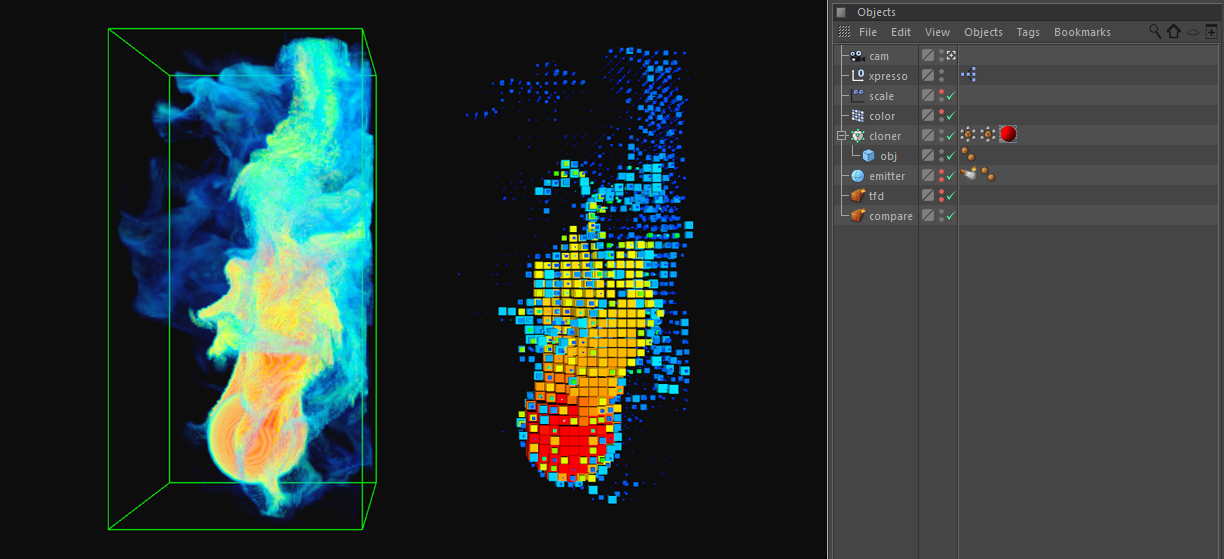Select the camera target tag on cam row
1224x559 pixels.
pyautogui.click(x=951, y=56)
